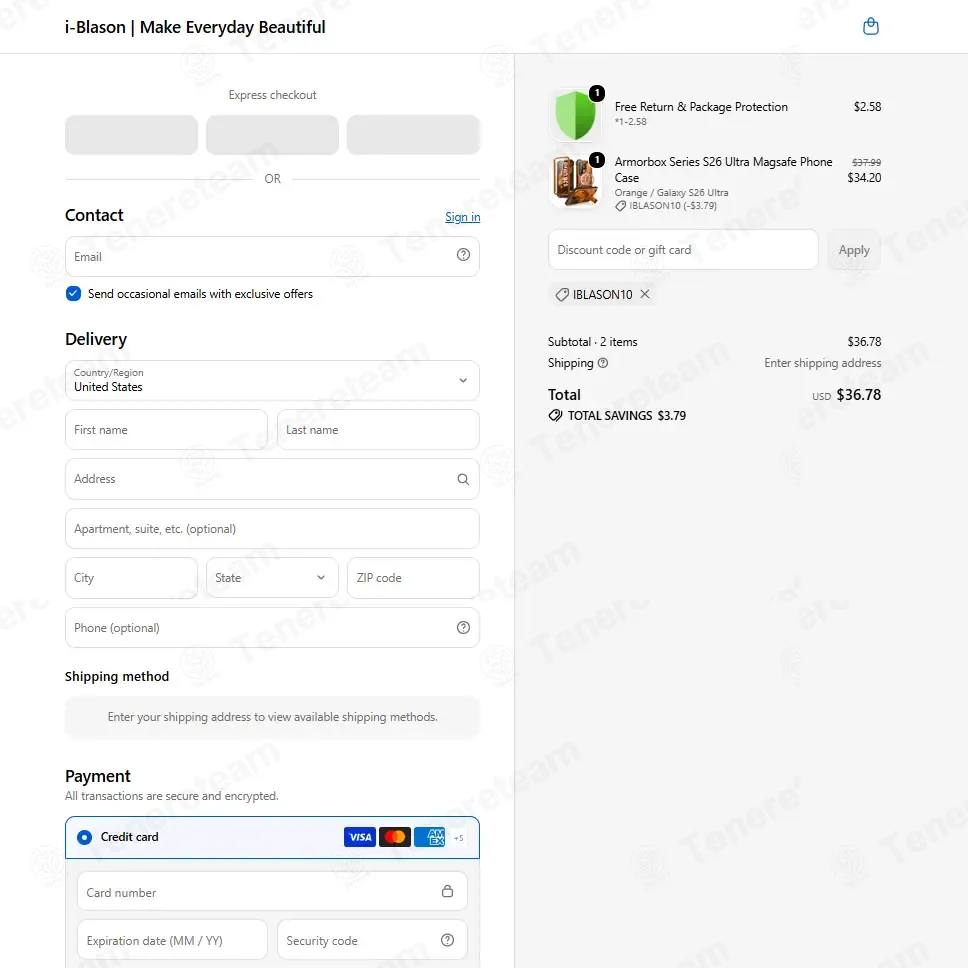
Task: Focus the Security code field
Action: tap(372, 940)
